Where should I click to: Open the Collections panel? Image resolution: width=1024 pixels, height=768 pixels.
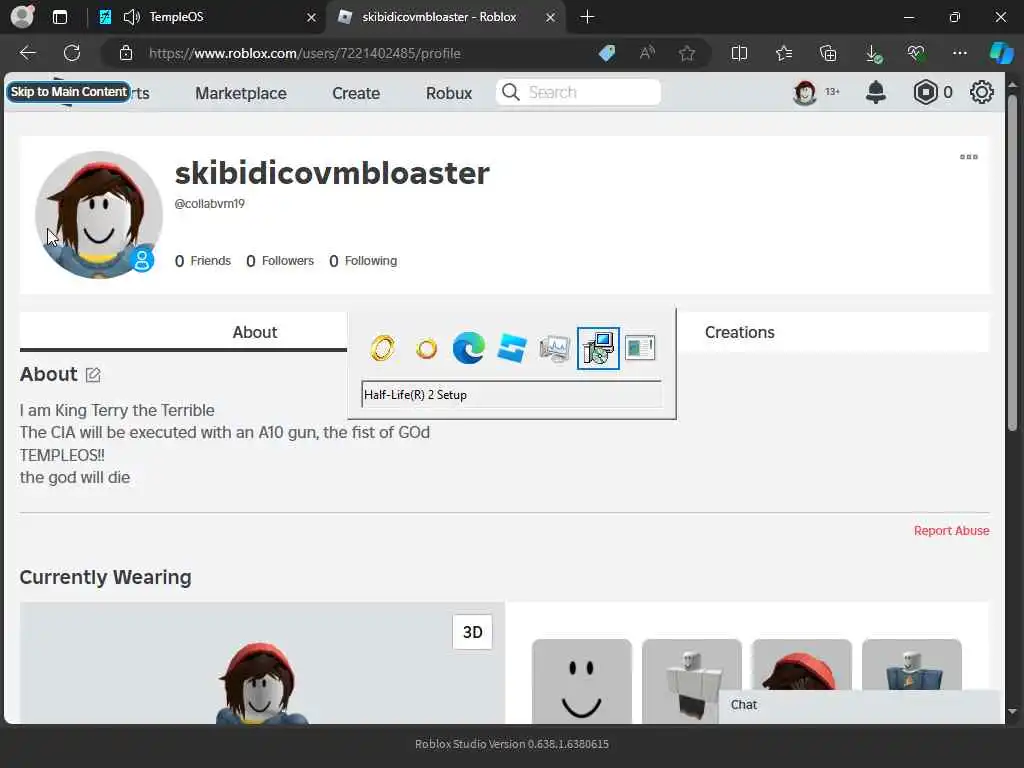point(828,53)
